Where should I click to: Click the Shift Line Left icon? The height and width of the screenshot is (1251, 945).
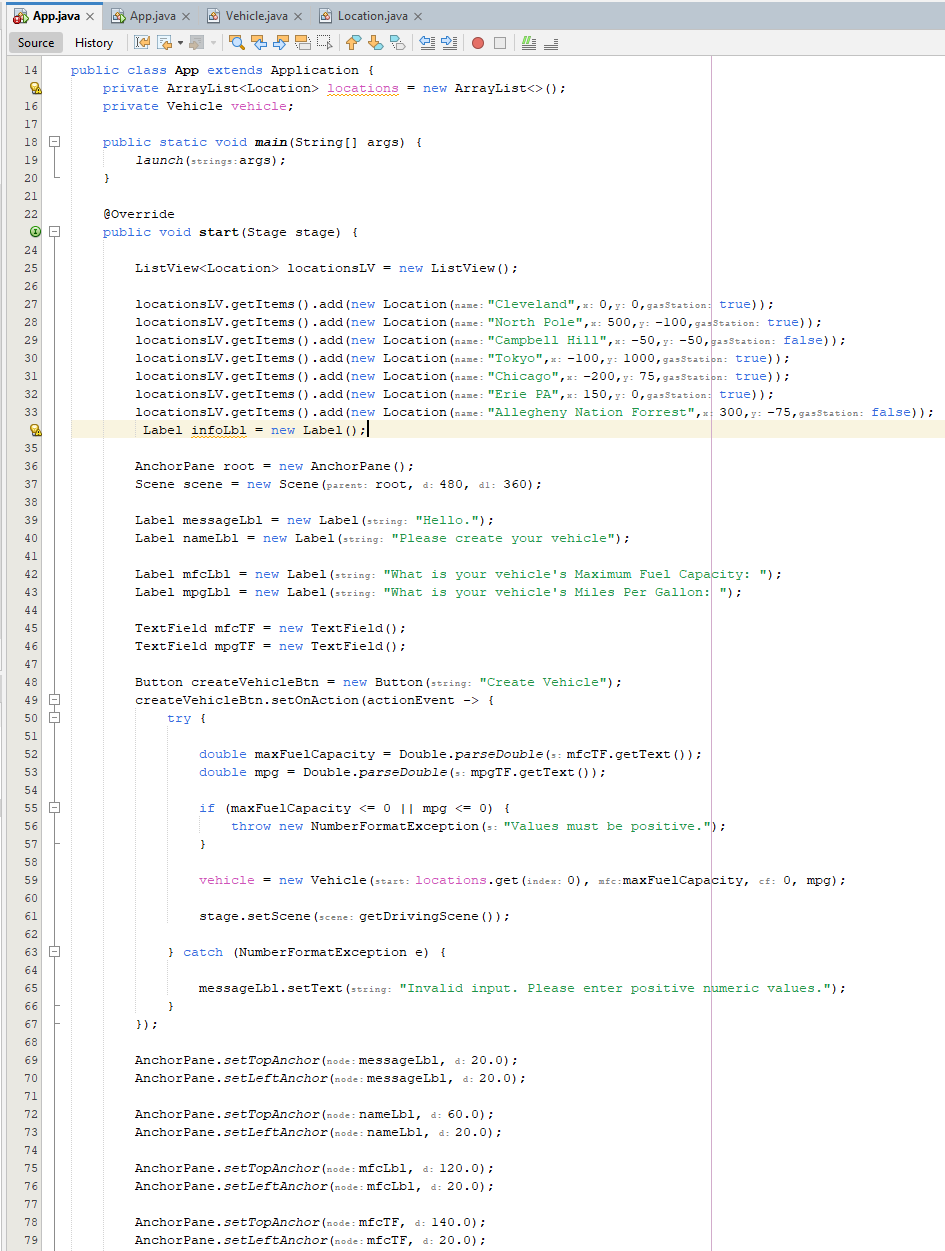[x=427, y=42]
